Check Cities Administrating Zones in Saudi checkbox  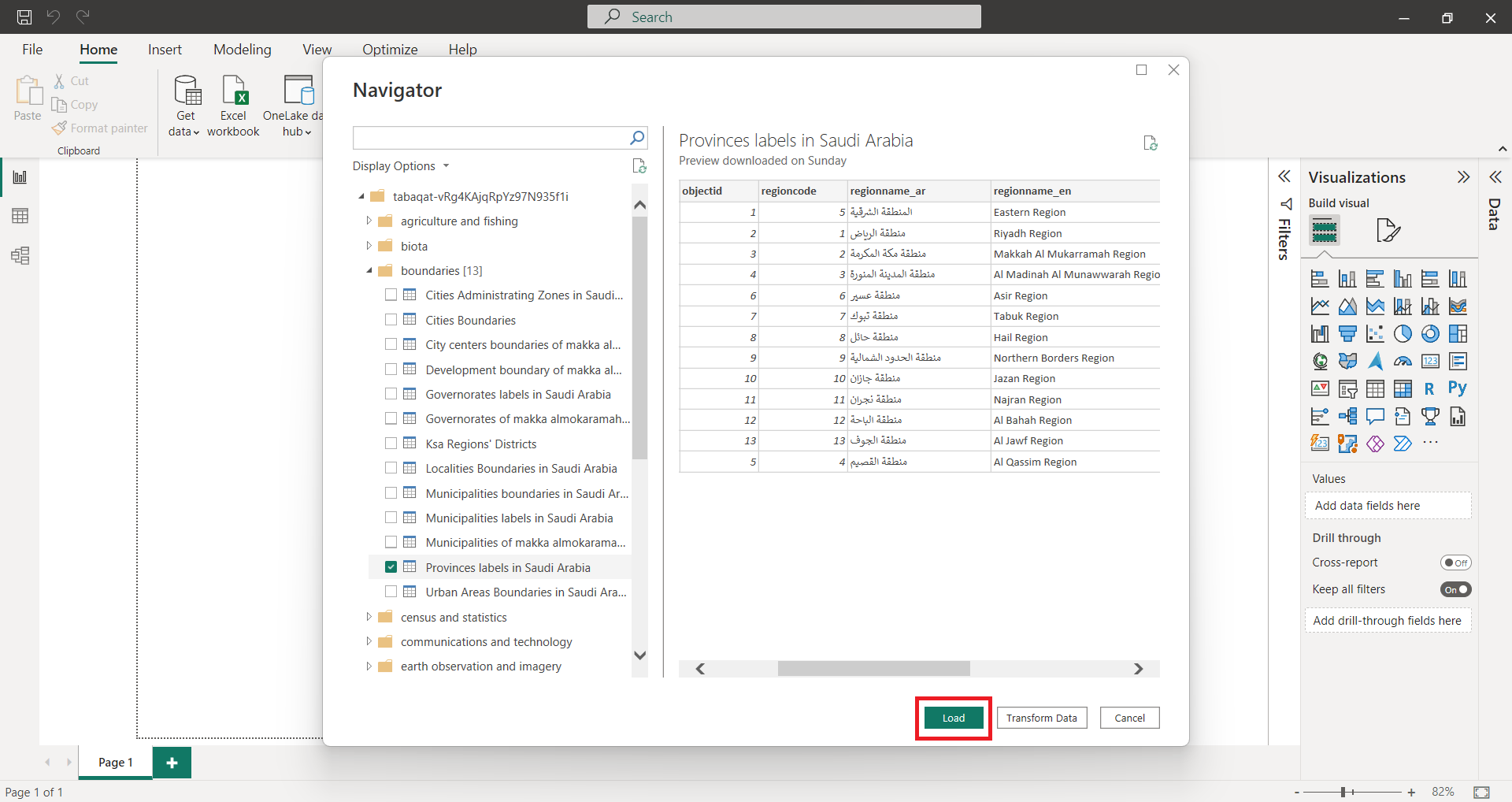click(391, 295)
